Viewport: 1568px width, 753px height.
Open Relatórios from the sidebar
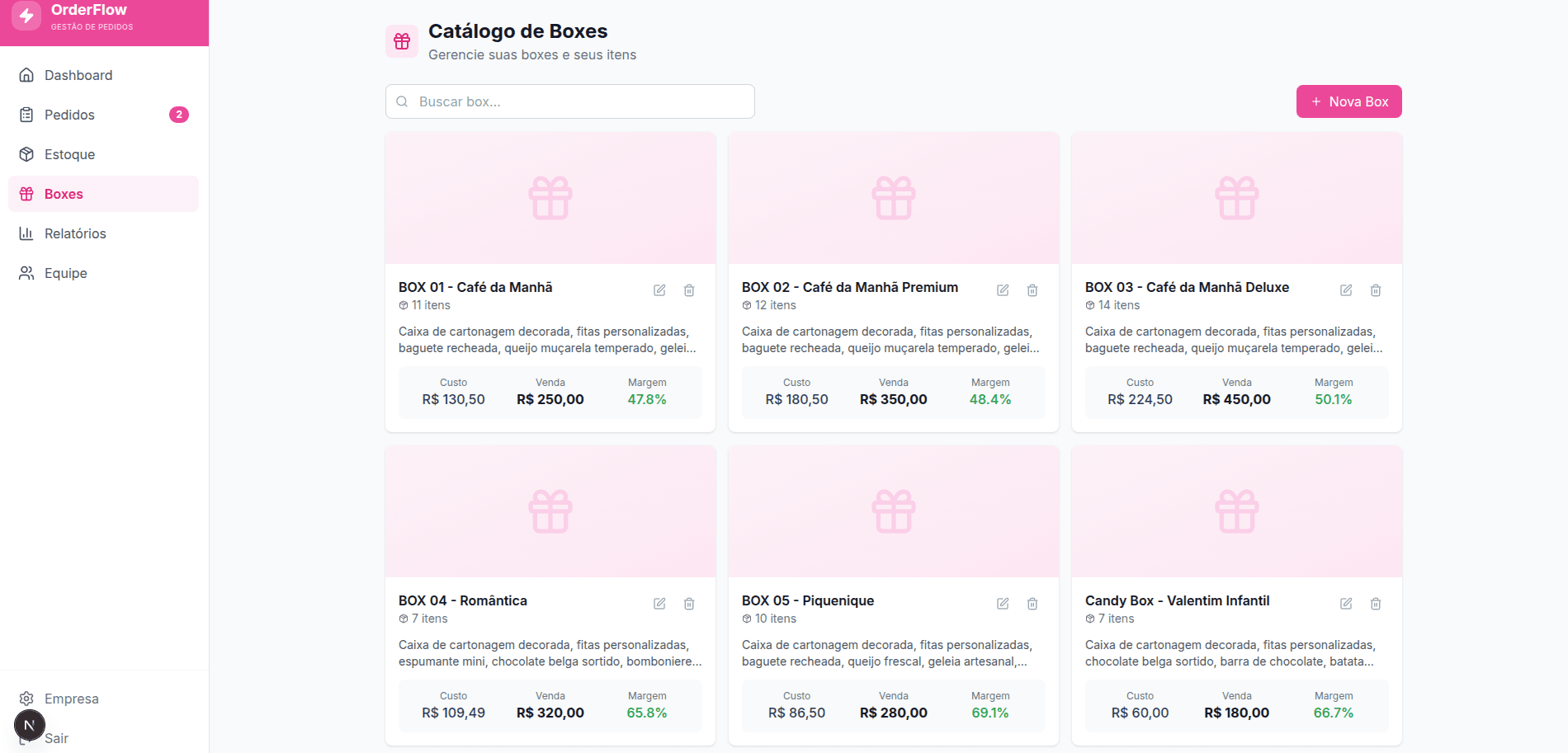click(x=75, y=233)
